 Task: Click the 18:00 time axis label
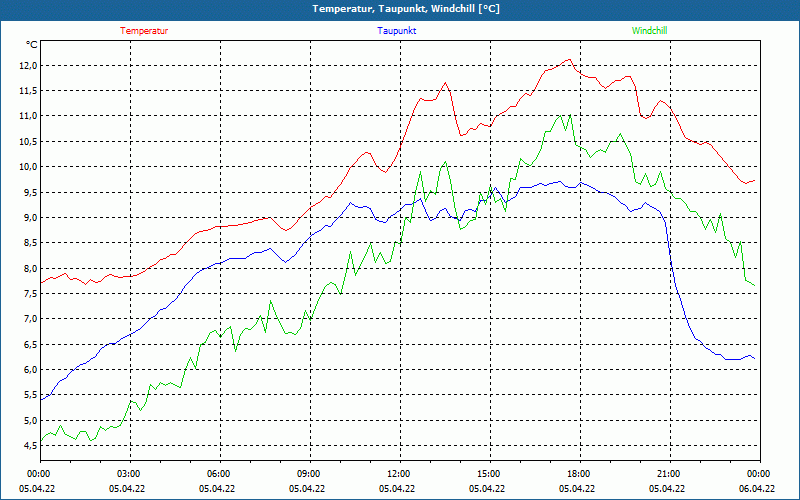(x=579, y=474)
